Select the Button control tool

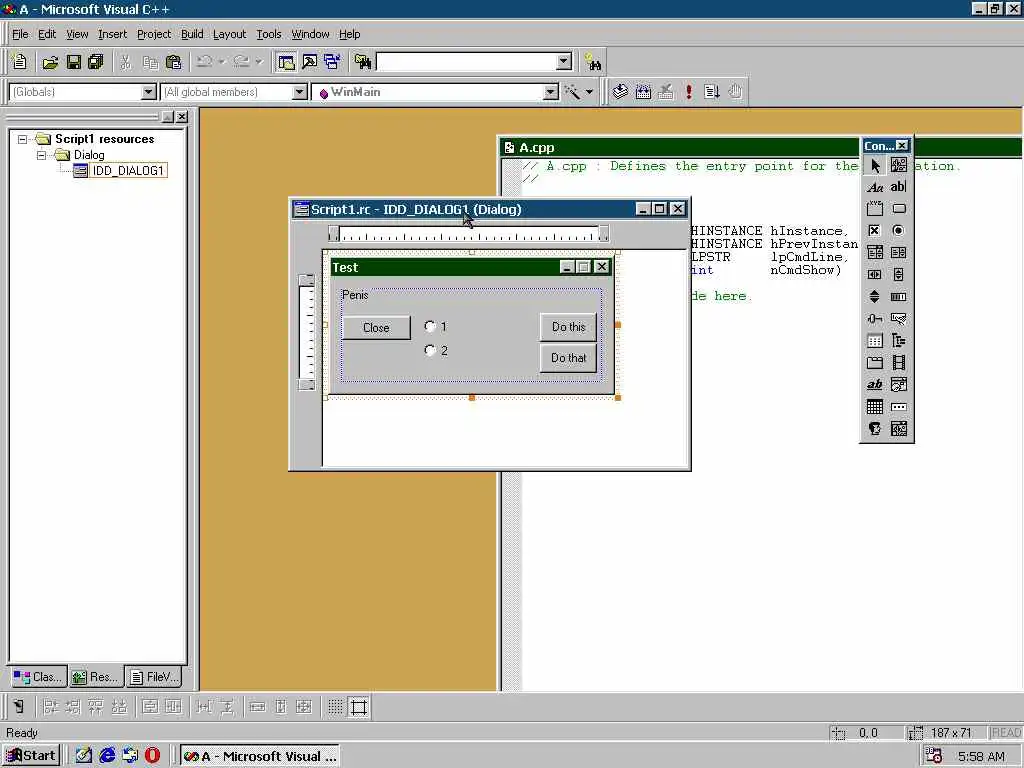[899, 209]
